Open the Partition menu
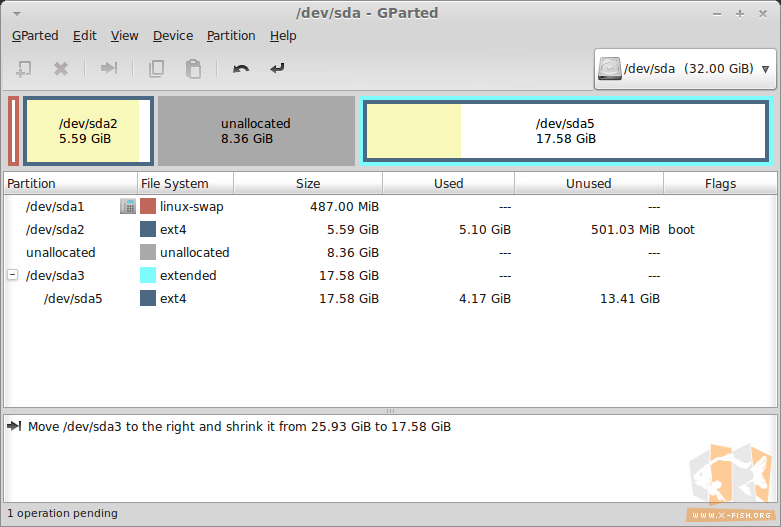This screenshot has width=781, height=527. pyautogui.click(x=231, y=36)
